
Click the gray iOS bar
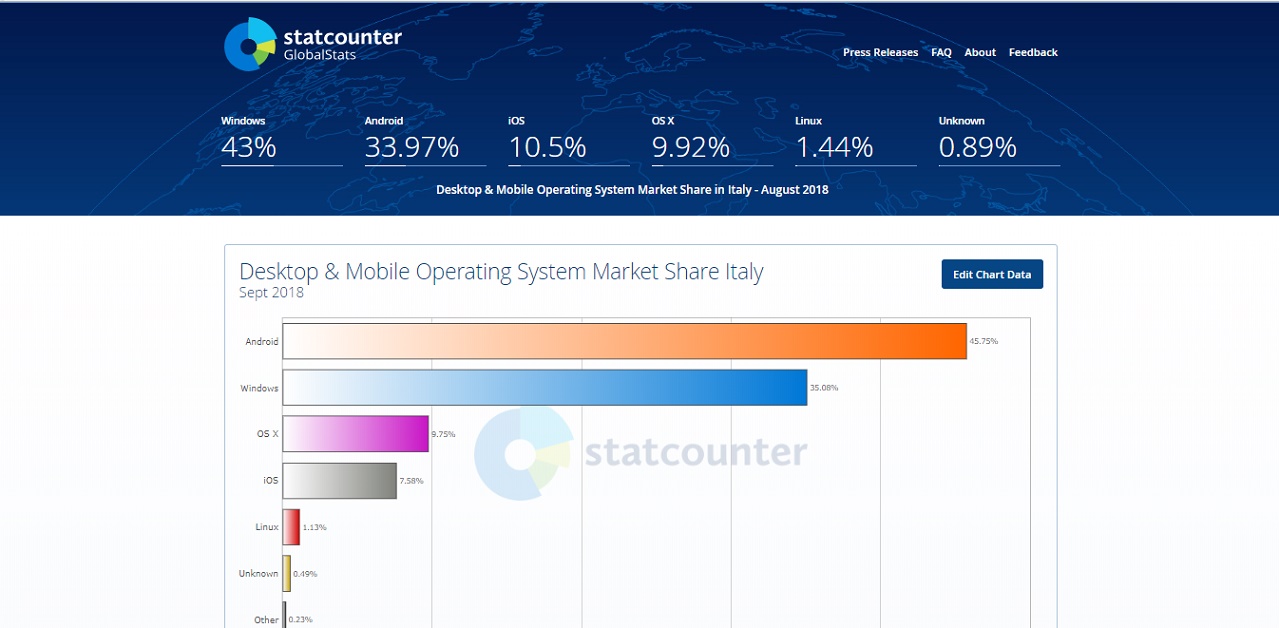(x=340, y=480)
